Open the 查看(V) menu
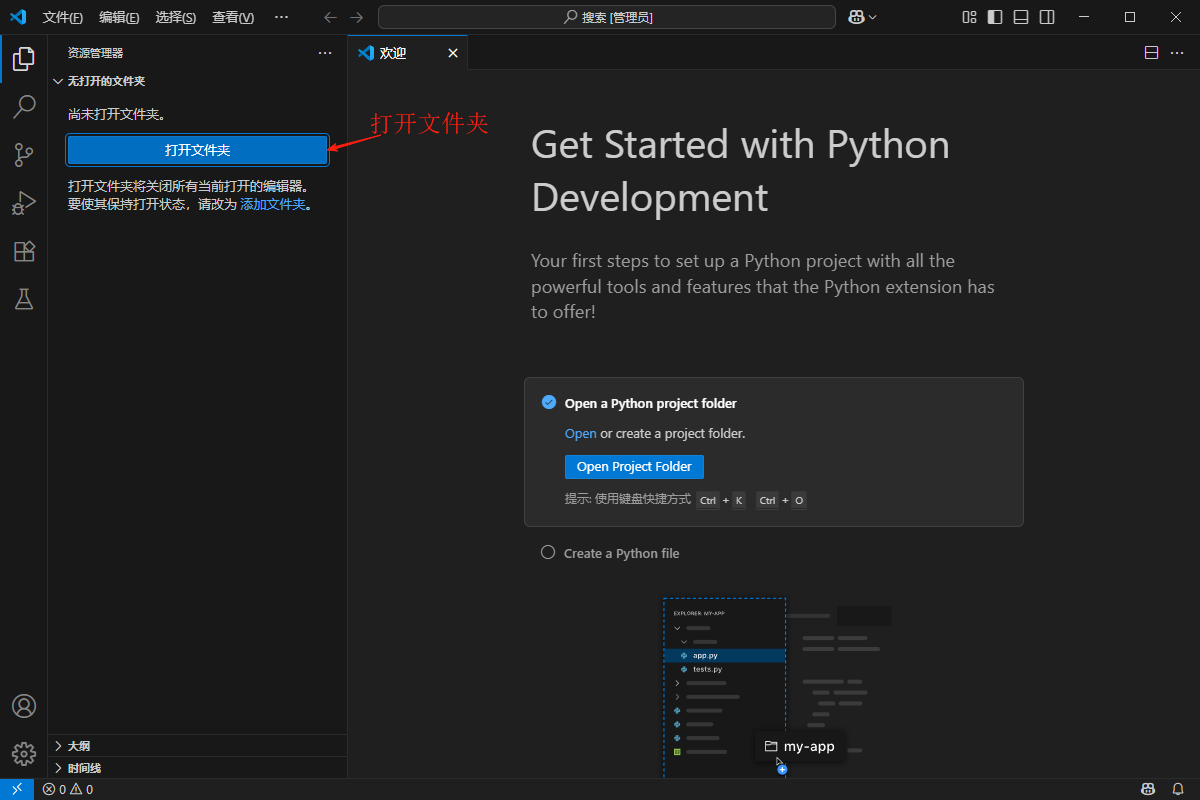This screenshot has width=1200, height=800. pos(233,17)
